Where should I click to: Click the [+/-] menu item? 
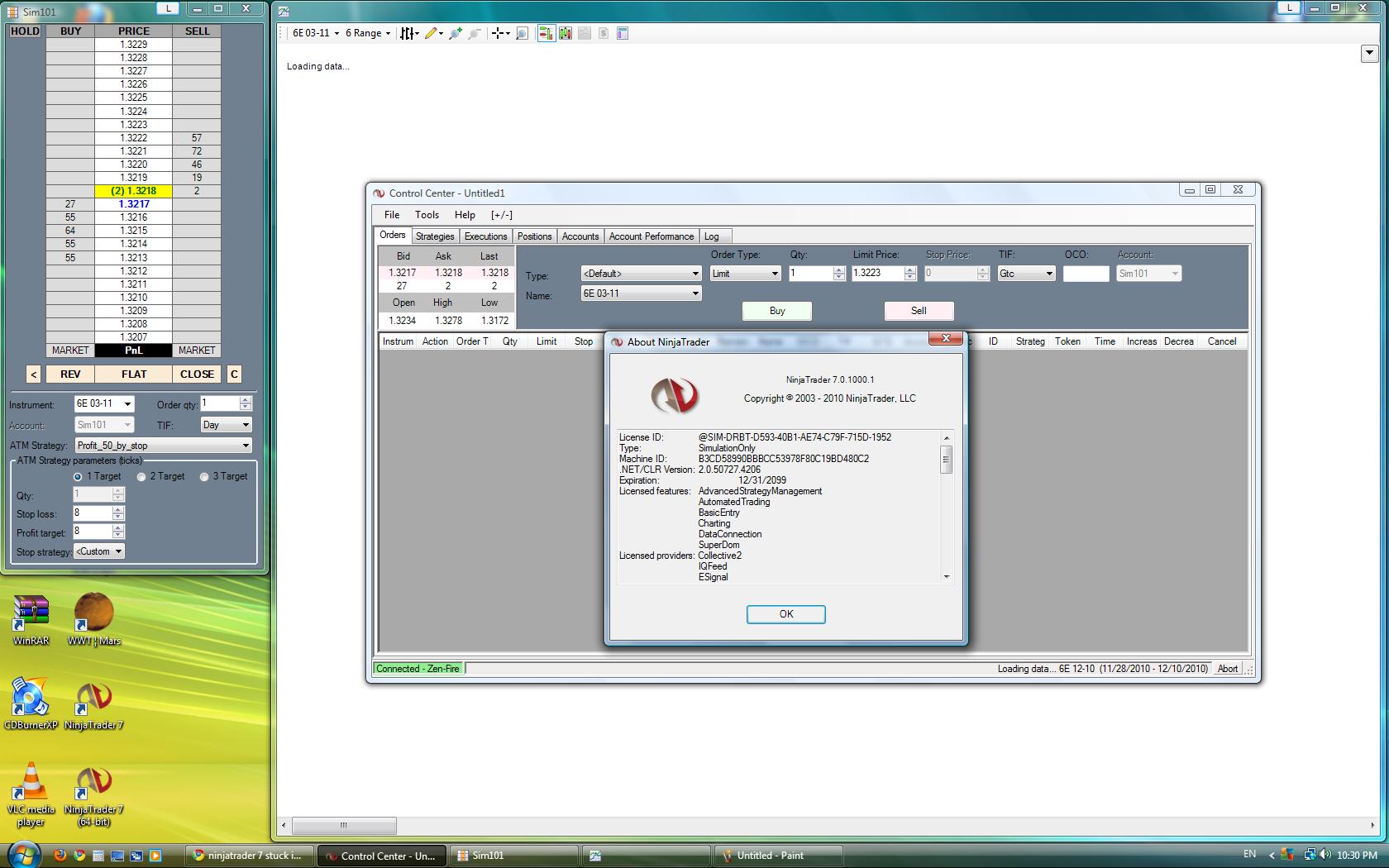(x=501, y=215)
